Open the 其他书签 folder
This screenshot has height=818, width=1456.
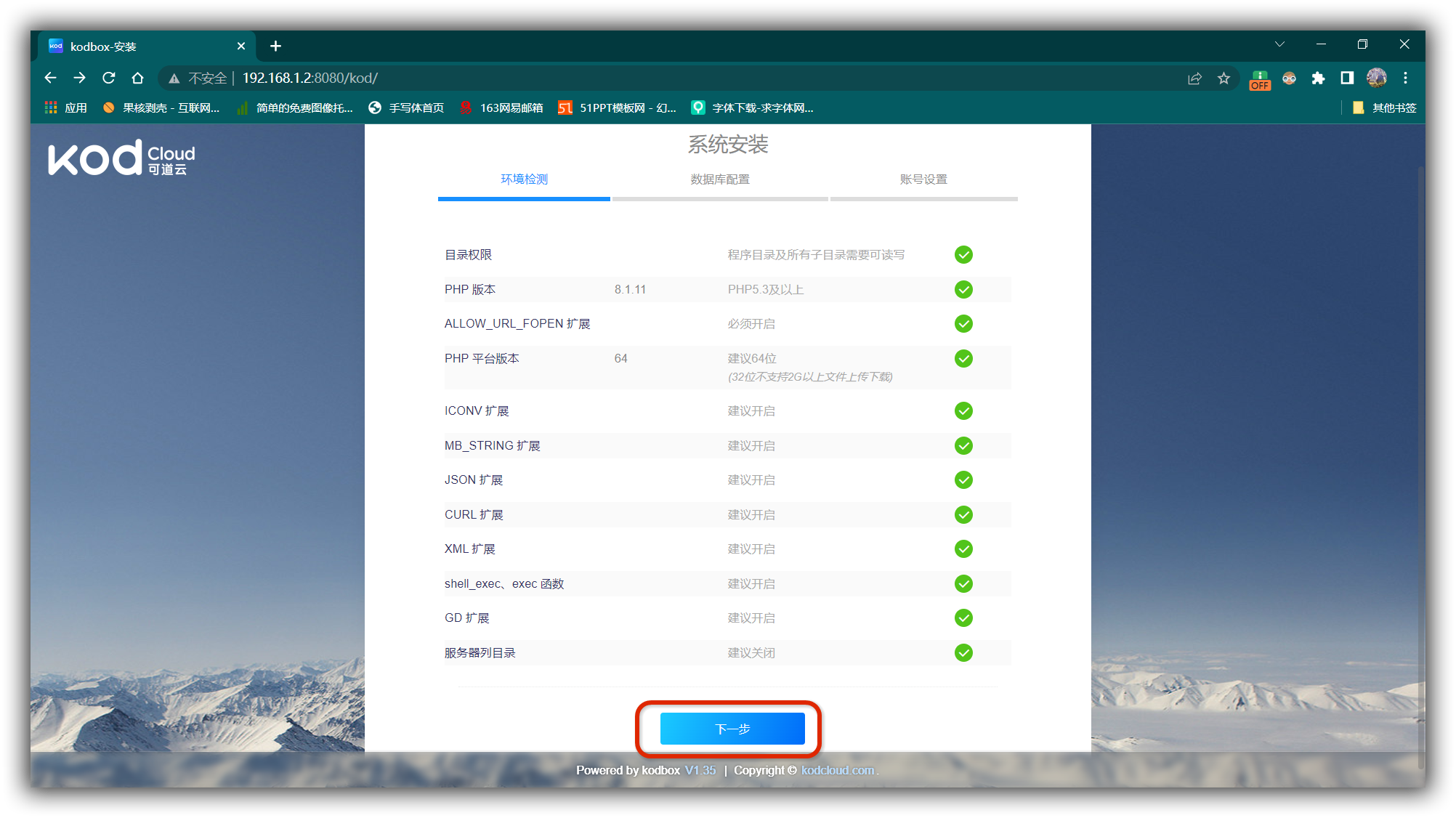coord(1384,108)
